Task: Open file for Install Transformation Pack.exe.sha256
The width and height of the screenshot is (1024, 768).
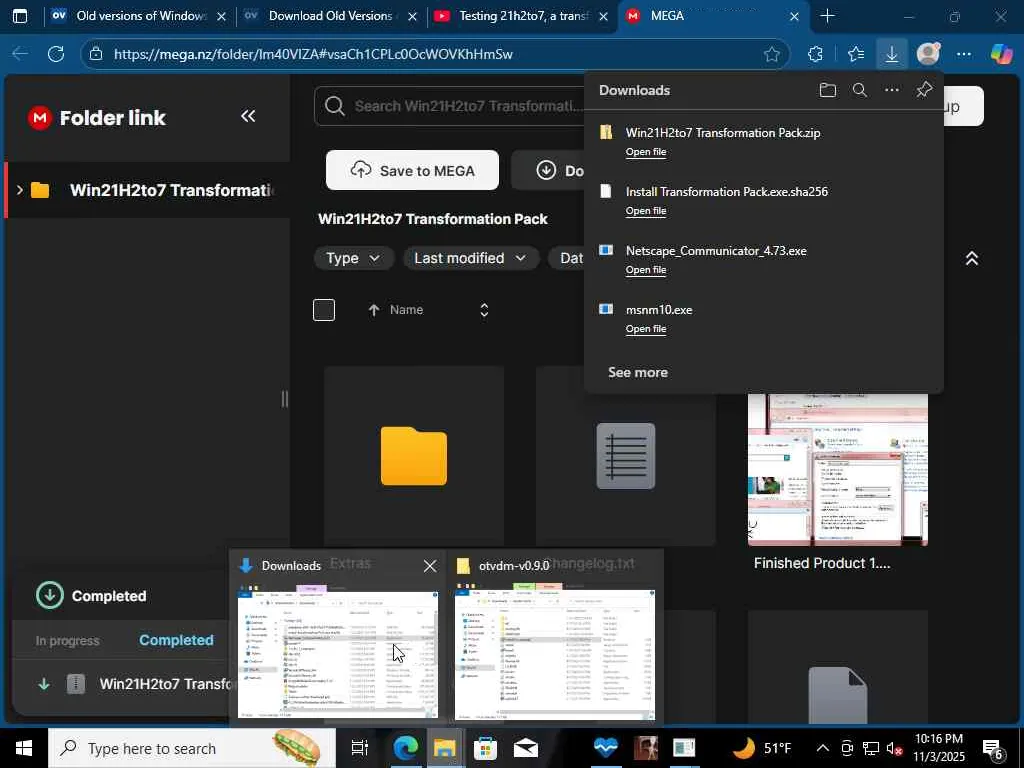Action: point(646,210)
